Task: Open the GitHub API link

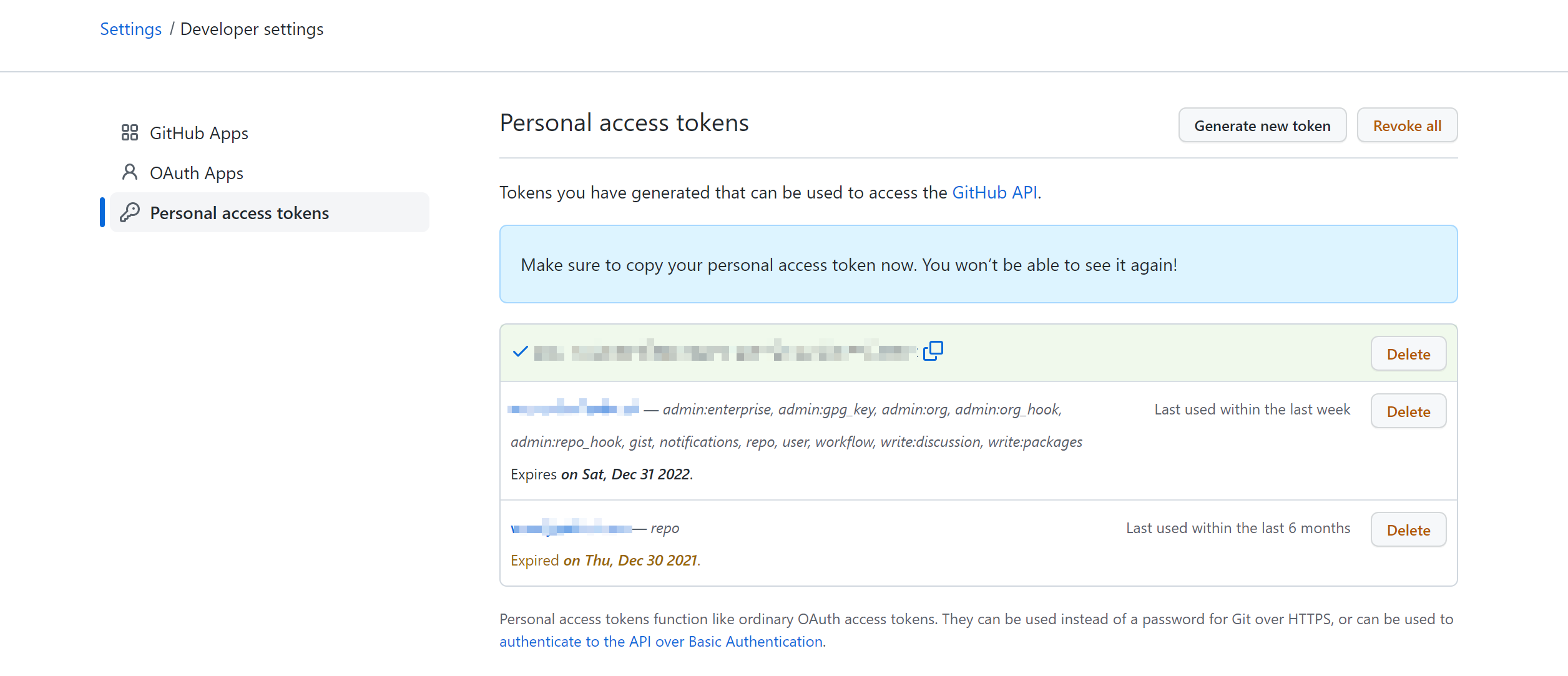Action: [x=994, y=193]
